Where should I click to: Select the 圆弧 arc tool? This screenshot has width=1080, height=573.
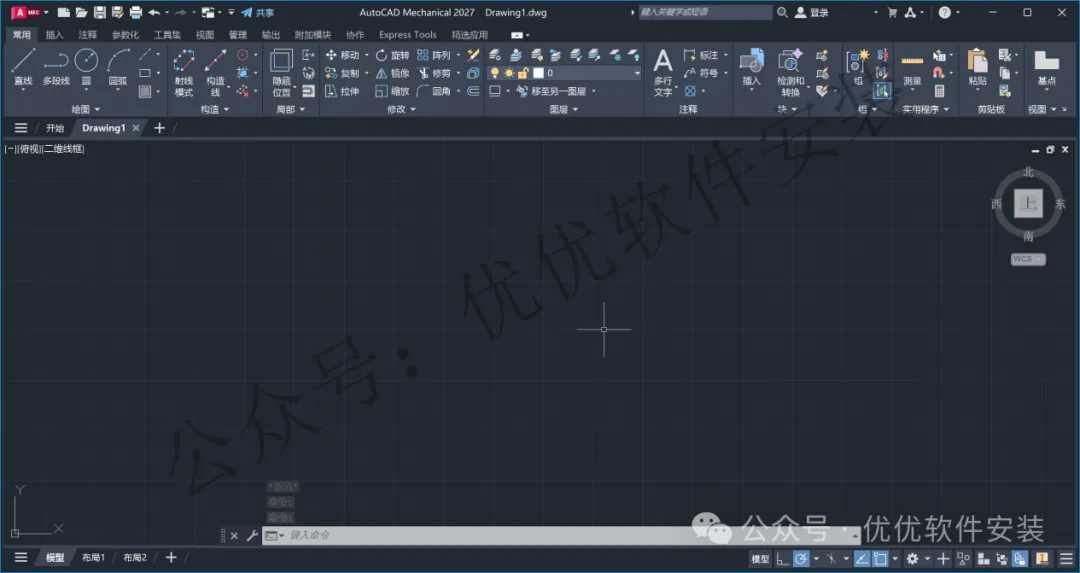[x=118, y=67]
